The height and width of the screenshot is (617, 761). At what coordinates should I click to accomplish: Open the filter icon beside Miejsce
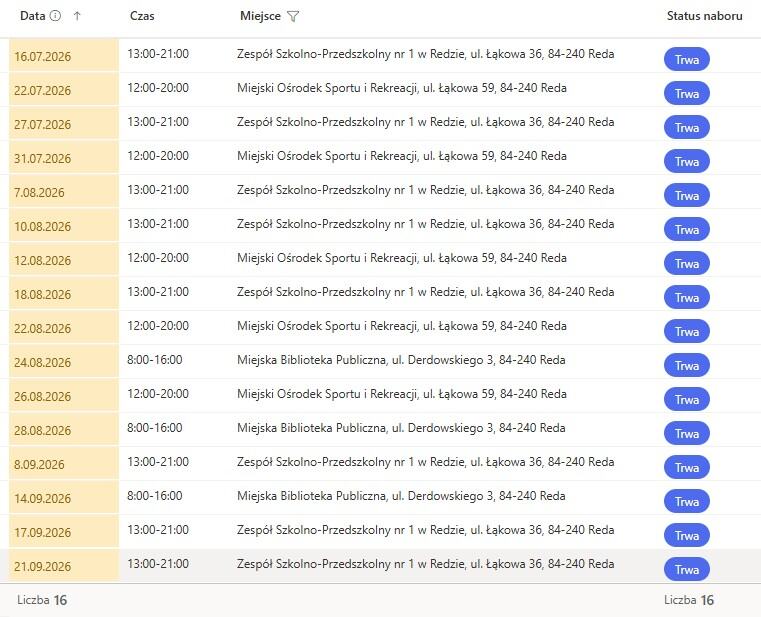[293, 17]
